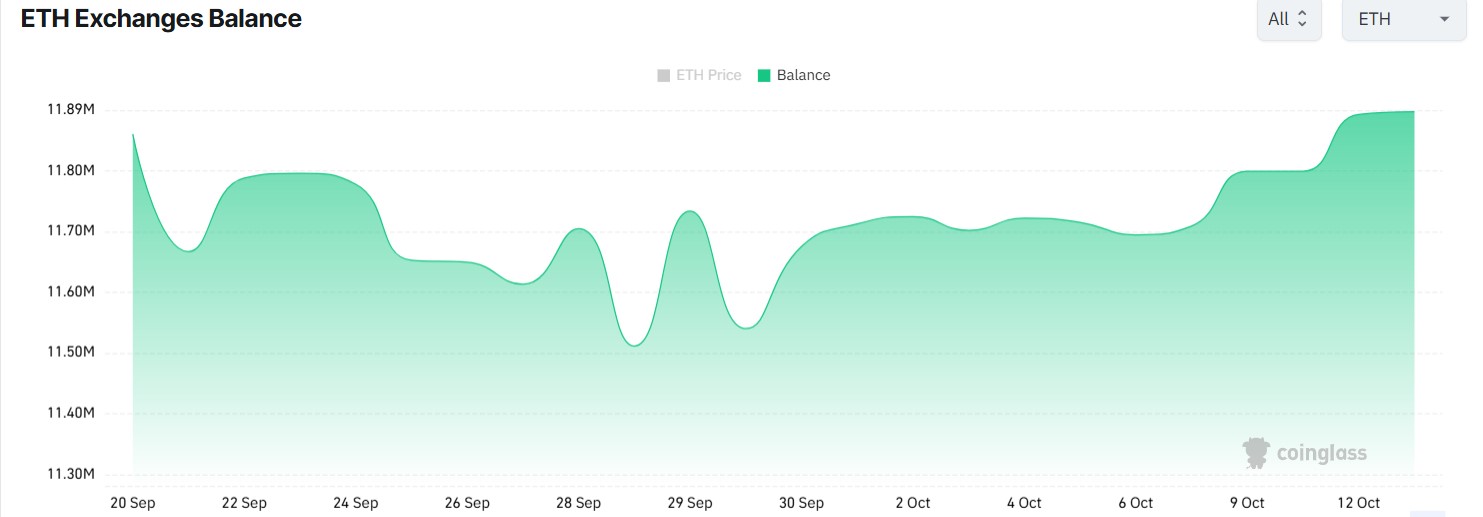Click the 22 Sep x-axis label
The width and height of the screenshot is (1483, 517).
(244, 503)
